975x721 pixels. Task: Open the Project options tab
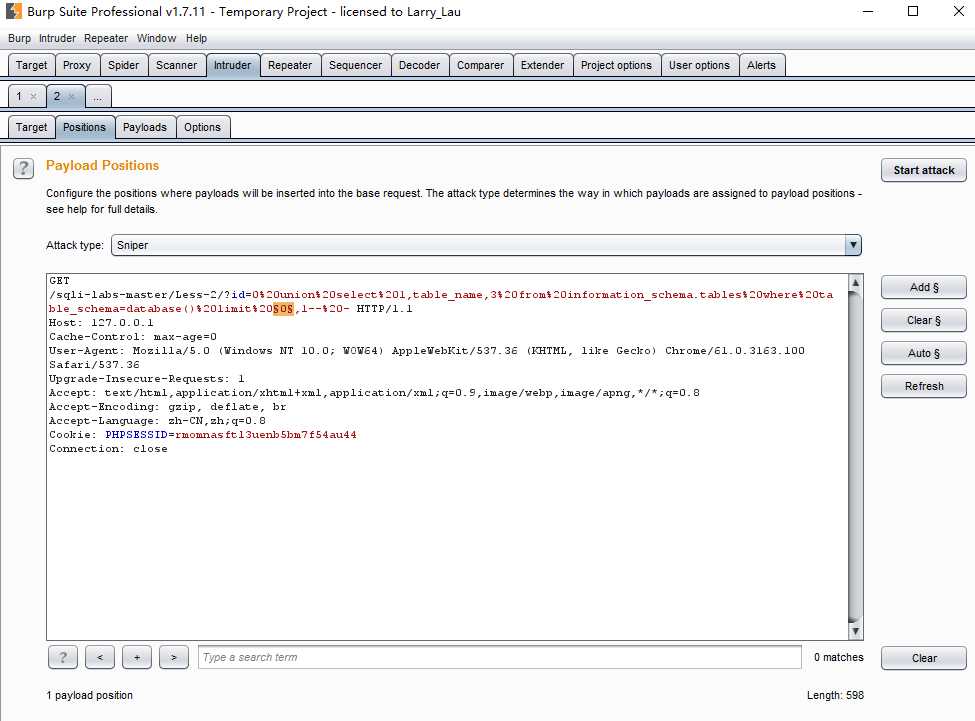click(616, 65)
